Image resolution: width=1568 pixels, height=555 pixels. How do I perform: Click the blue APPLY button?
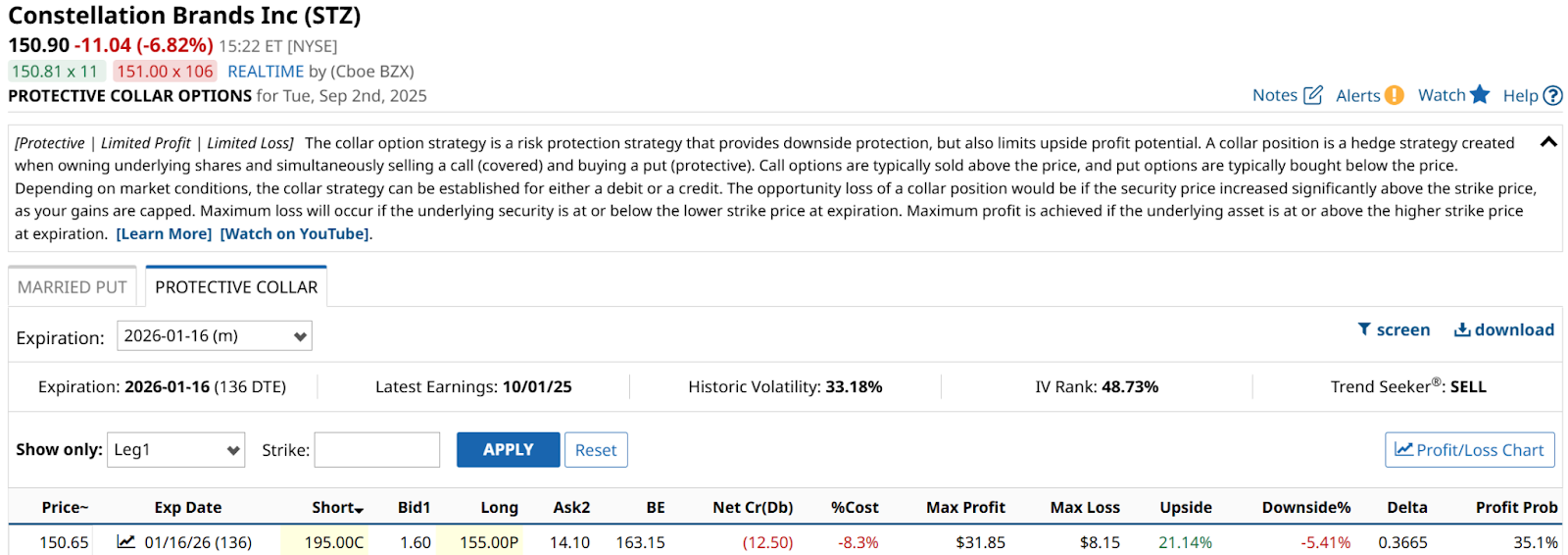point(509,450)
